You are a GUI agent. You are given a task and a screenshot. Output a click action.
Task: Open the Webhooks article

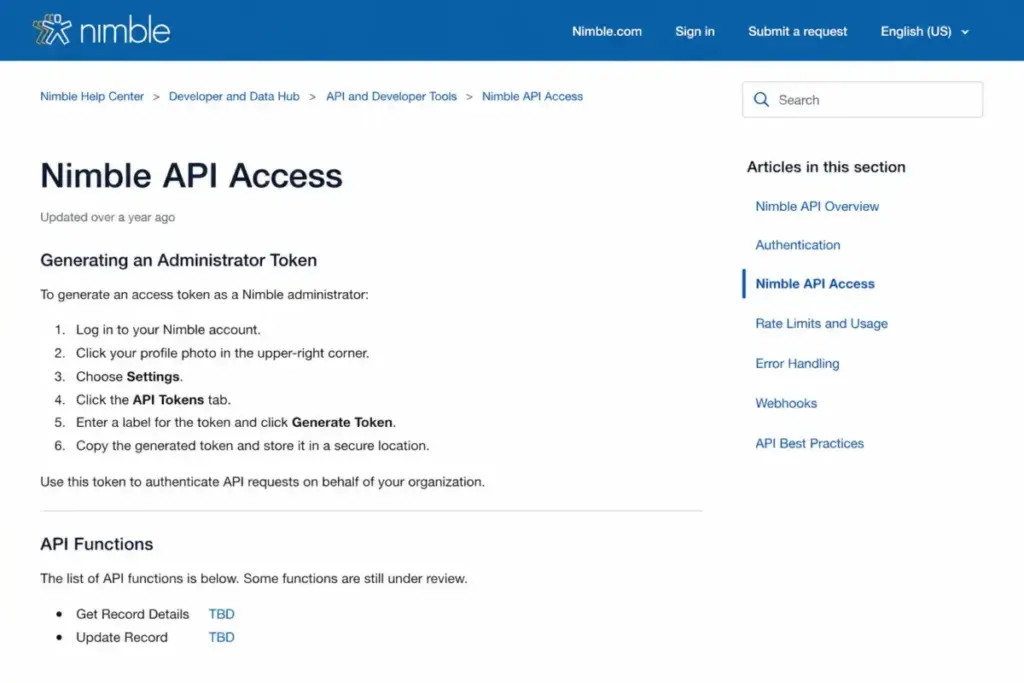pyautogui.click(x=786, y=404)
